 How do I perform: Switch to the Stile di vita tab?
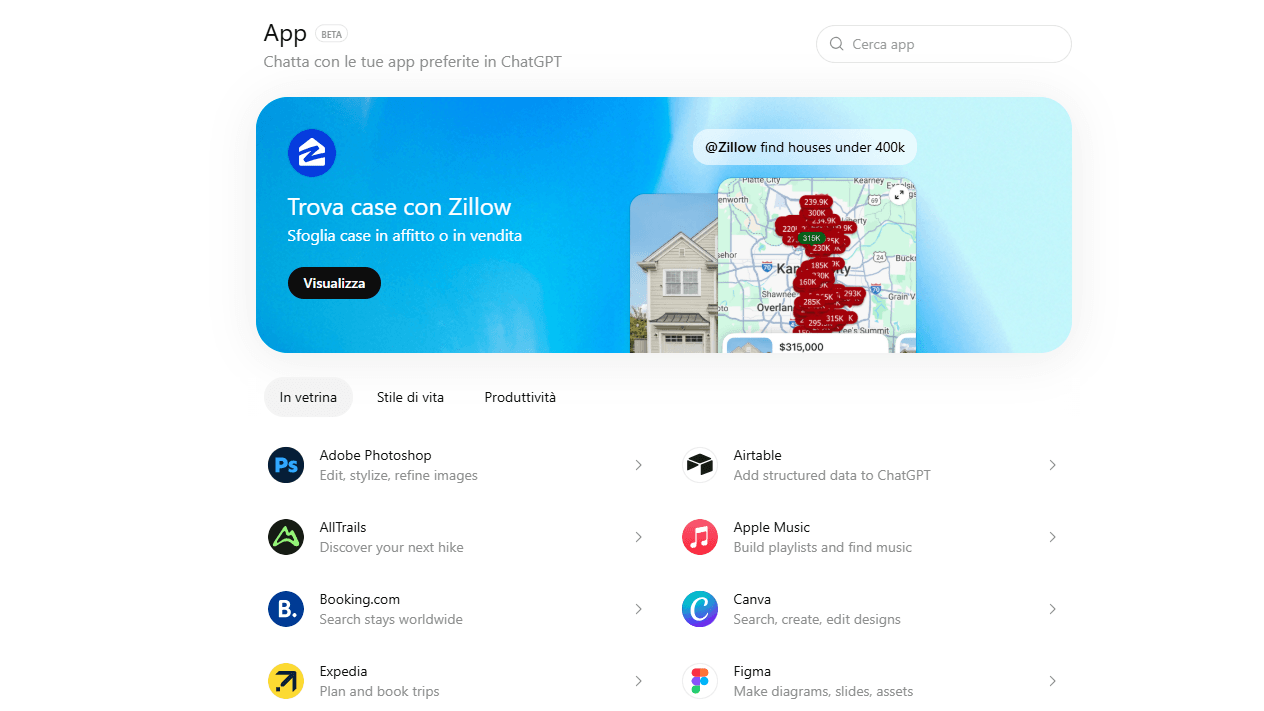coord(410,397)
